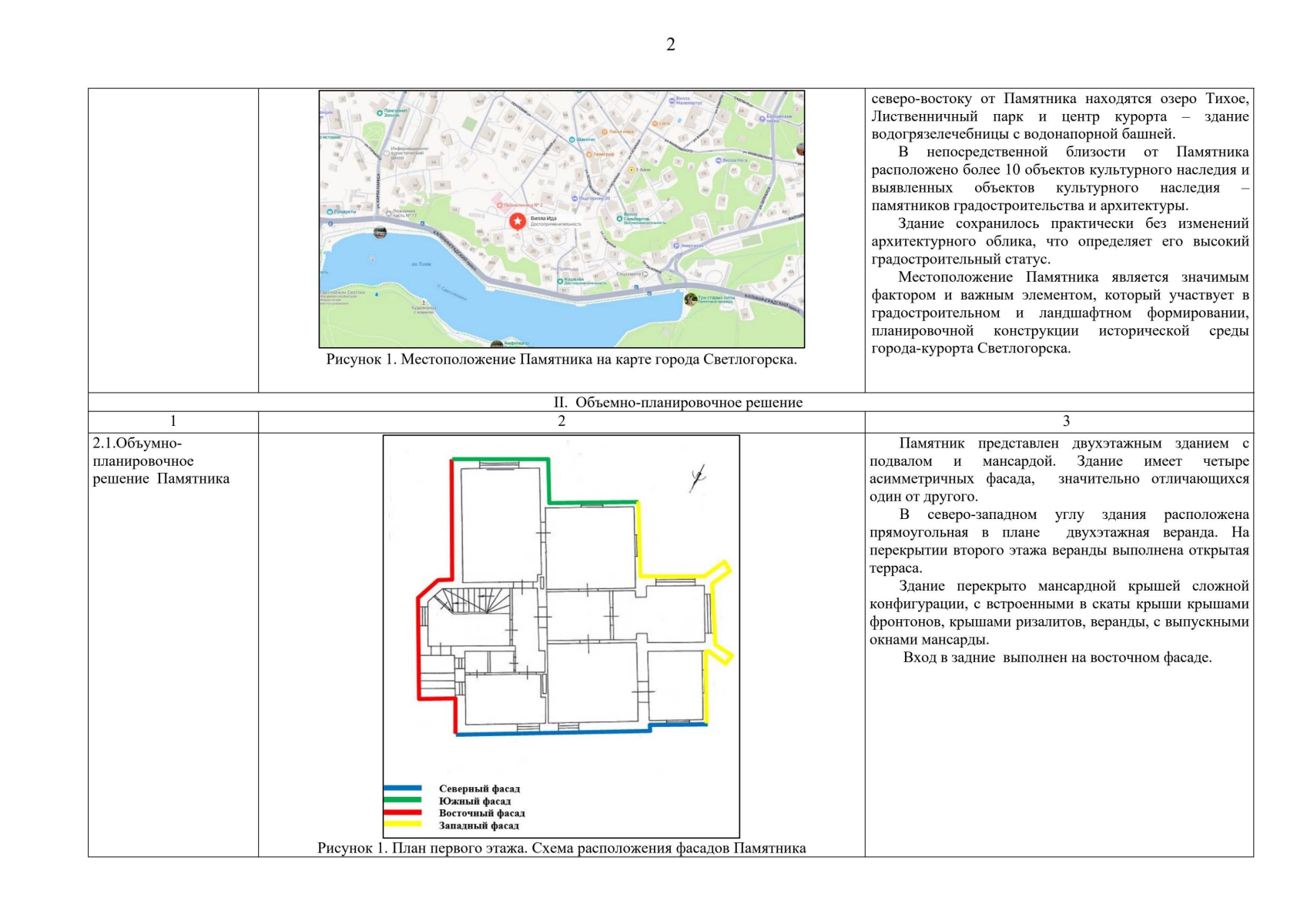The height and width of the screenshot is (924, 1307).
Task: Click the legend label "Западный фасад"
Action: pyautogui.click(x=479, y=825)
